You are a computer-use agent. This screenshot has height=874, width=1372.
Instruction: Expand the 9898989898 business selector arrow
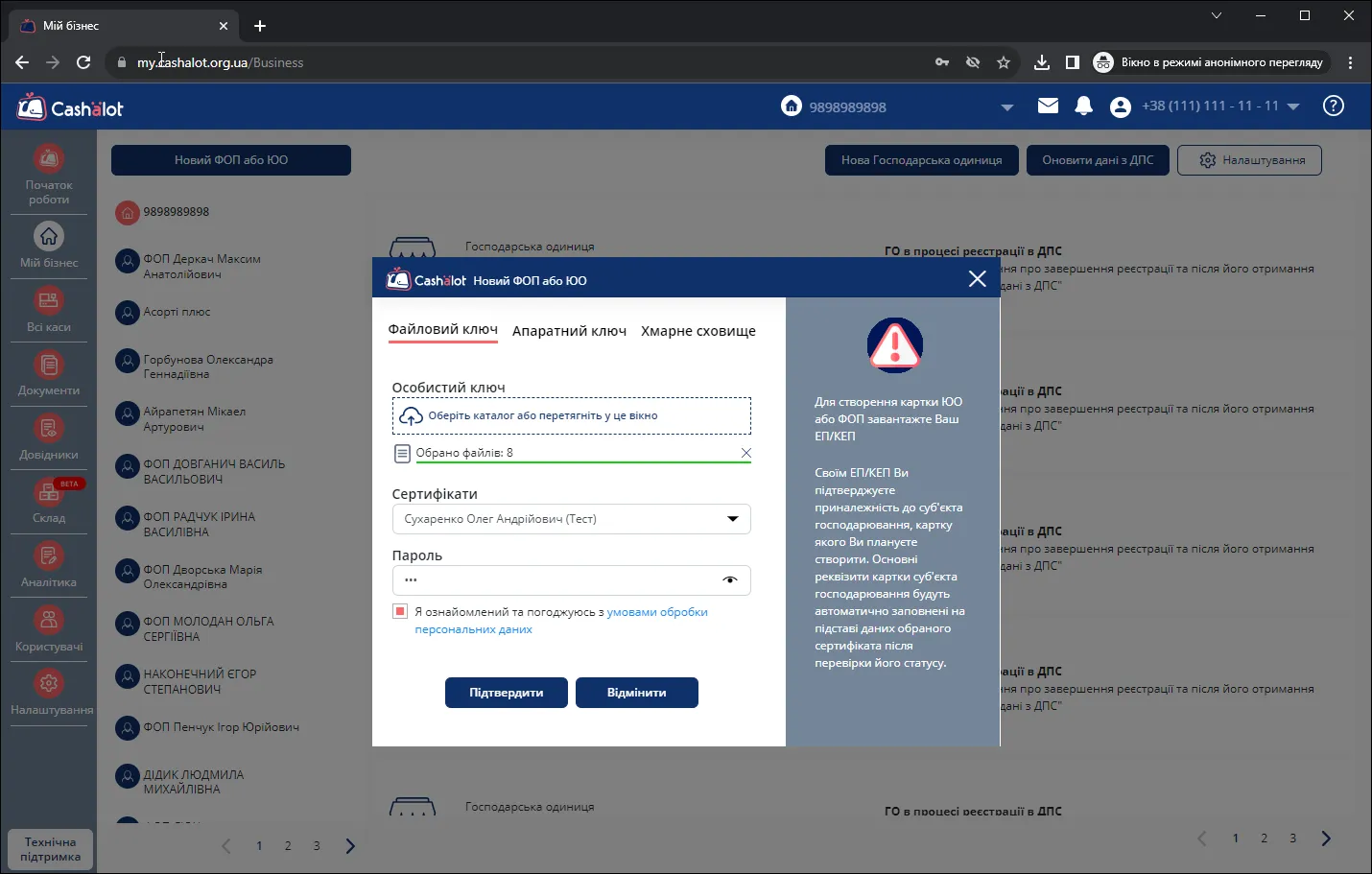(1006, 107)
